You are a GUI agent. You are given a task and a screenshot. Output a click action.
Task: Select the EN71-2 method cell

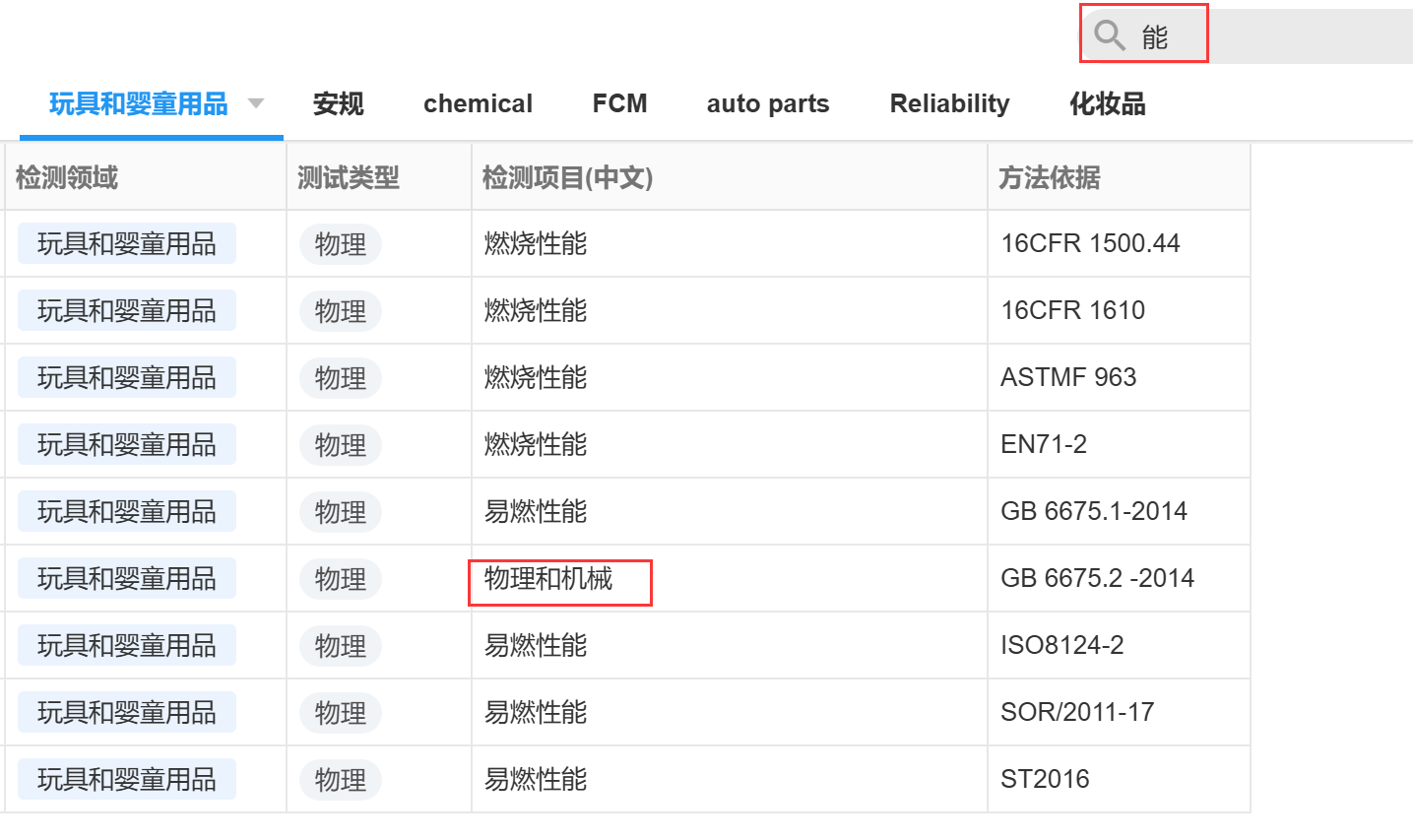coord(1044,444)
